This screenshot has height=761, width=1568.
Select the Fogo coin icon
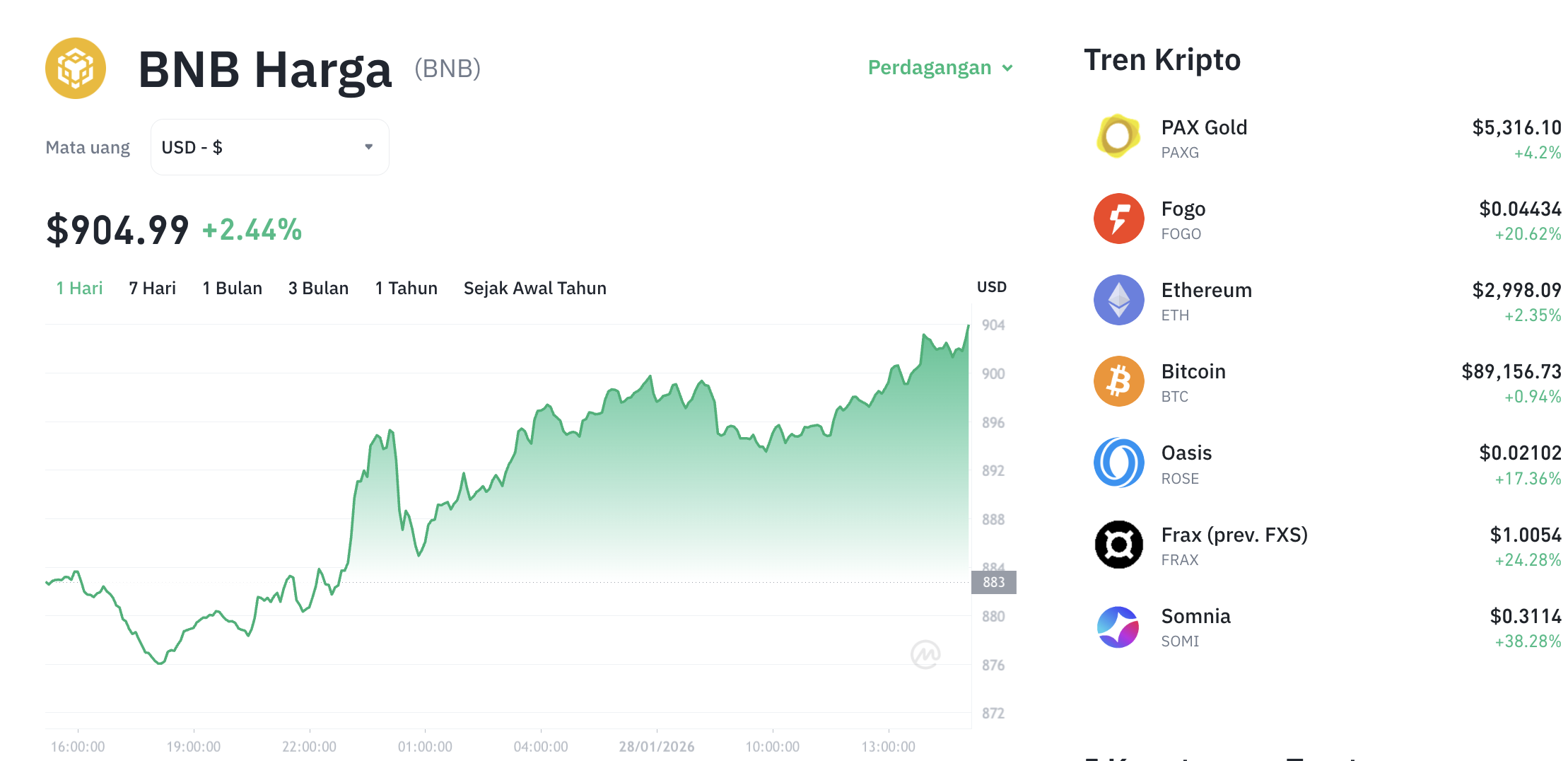tap(1118, 219)
